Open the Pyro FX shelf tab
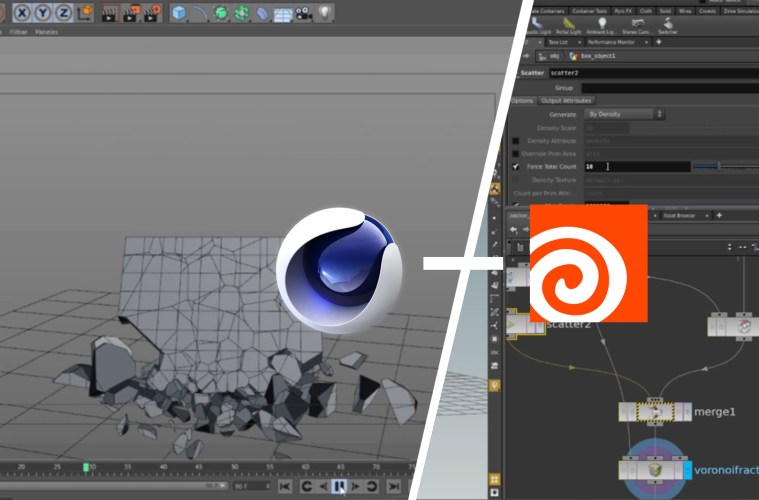The width and height of the screenshot is (759, 500). (623, 11)
